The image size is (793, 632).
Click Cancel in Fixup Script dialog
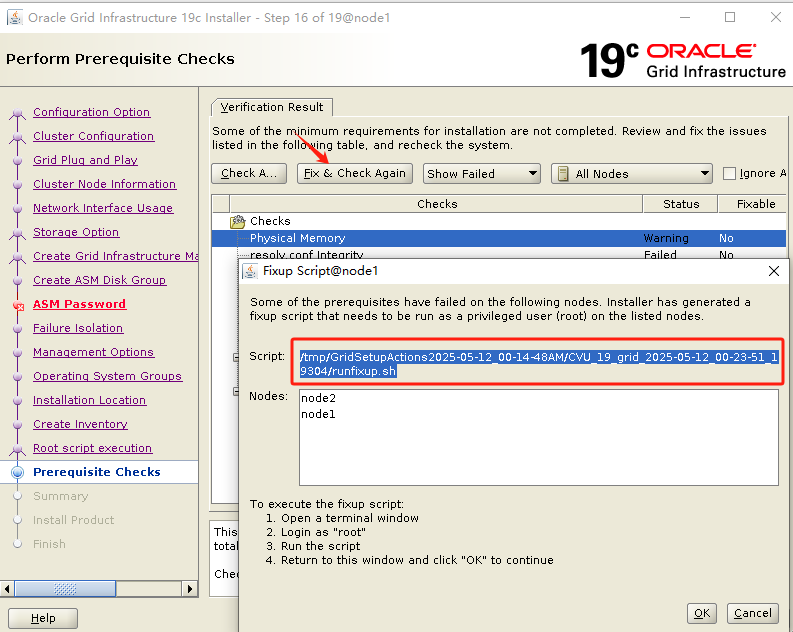pyautogui.click(x=753, y=613)
